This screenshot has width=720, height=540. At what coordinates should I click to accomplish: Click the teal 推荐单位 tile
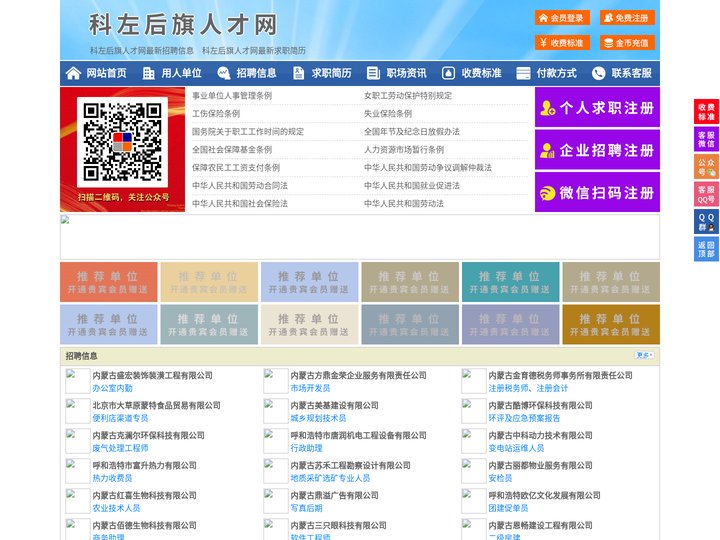coord(511,282)
